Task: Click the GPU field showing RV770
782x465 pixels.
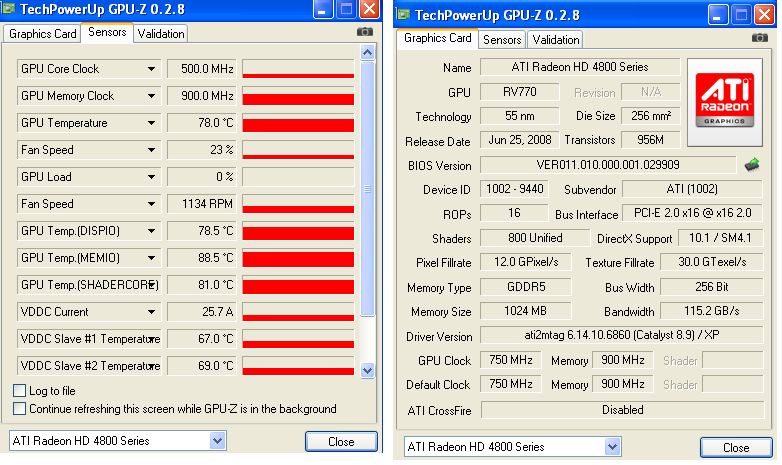Action: [x=520, y=92]
